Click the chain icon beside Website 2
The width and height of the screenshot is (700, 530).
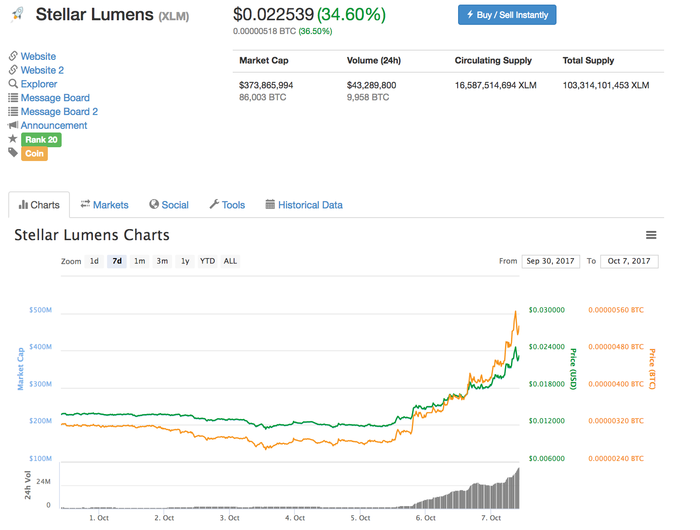tap(13, 70)
